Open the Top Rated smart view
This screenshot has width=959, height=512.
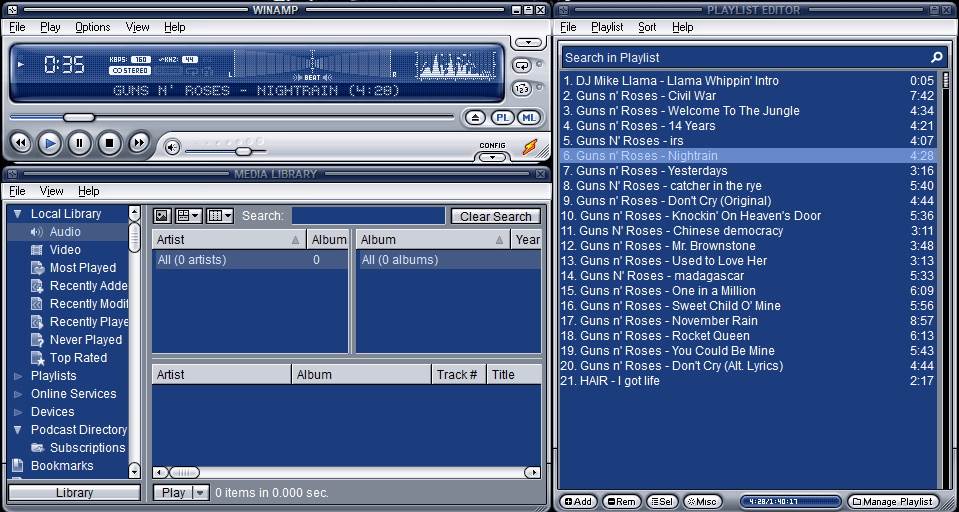click(x=78, y=358)
